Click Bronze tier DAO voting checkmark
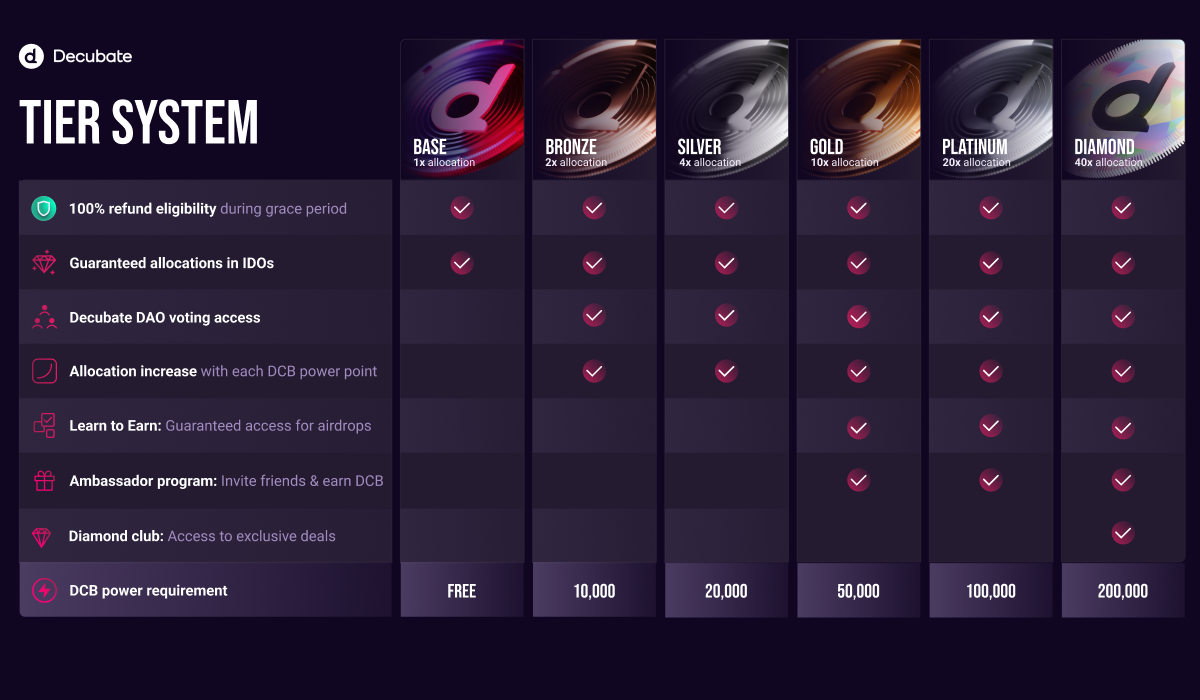 coord(594,316)
